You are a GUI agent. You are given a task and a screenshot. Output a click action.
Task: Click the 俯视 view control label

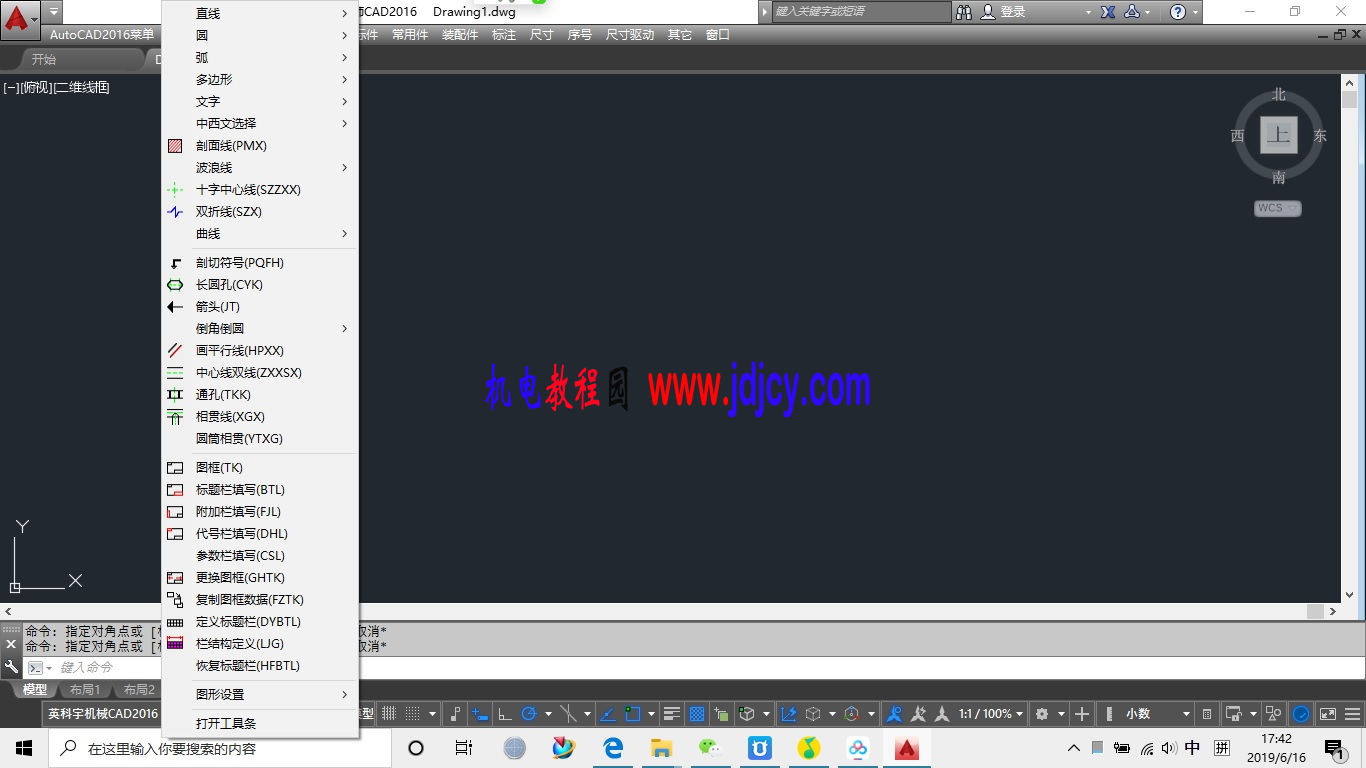(36, 87)
